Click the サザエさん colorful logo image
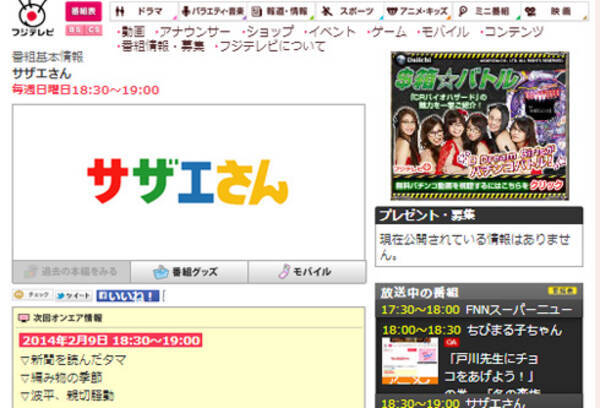The width and height of the screenshot is (600, 408). tap(188, 182)
